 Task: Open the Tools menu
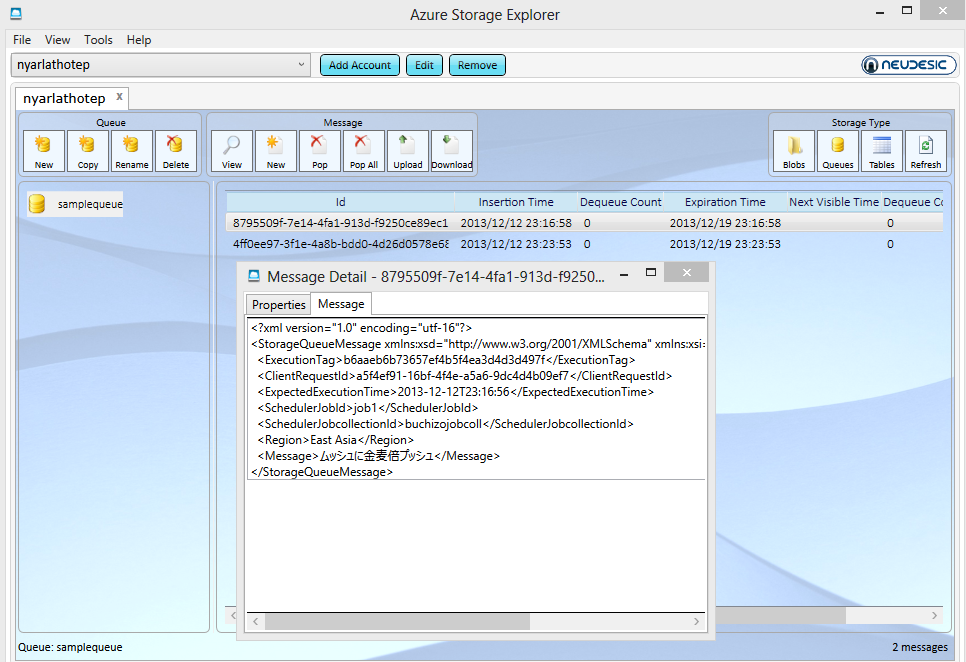coord(98,40)
